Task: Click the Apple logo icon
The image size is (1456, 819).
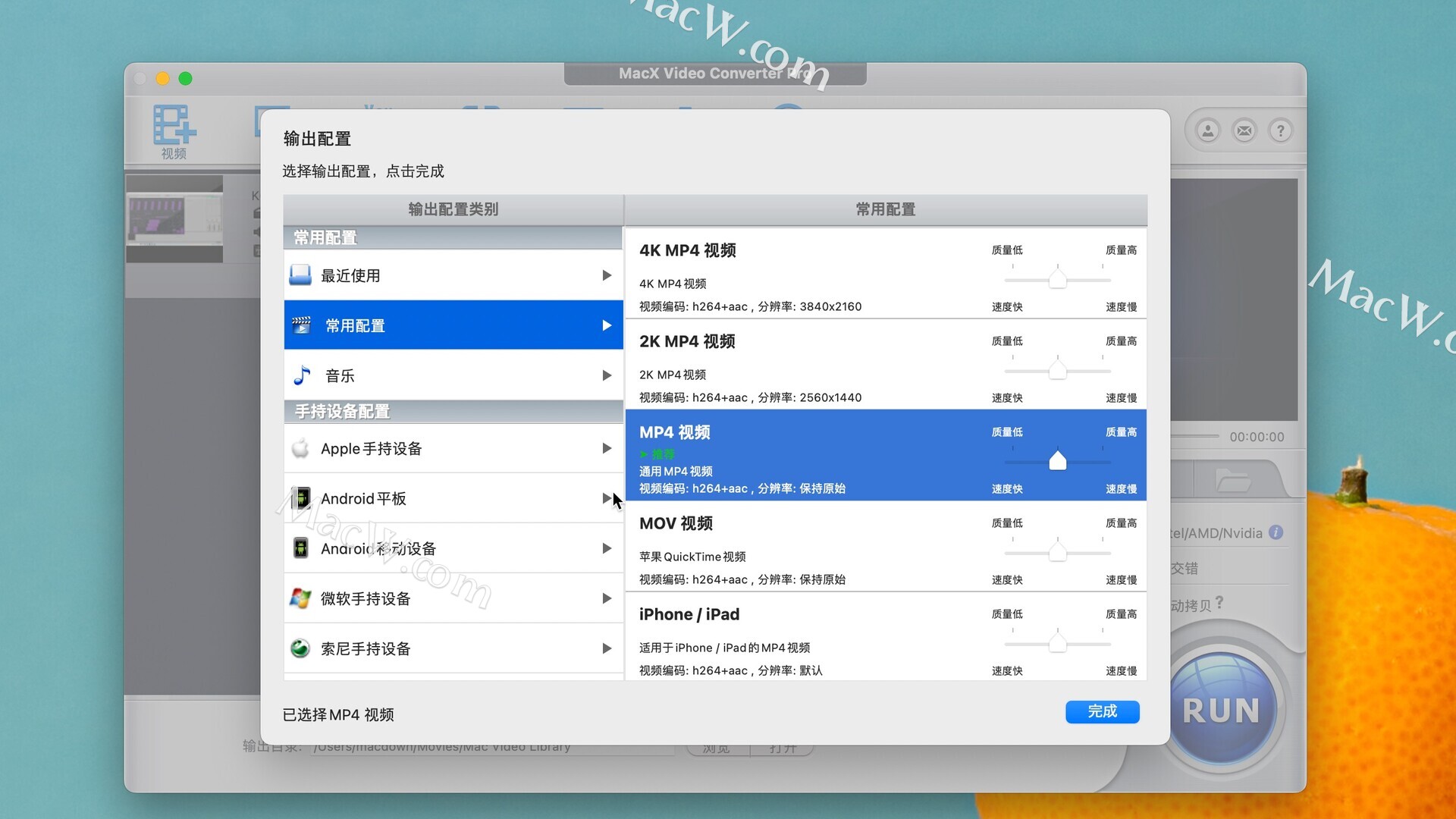Action: click(x=300, y=448)
